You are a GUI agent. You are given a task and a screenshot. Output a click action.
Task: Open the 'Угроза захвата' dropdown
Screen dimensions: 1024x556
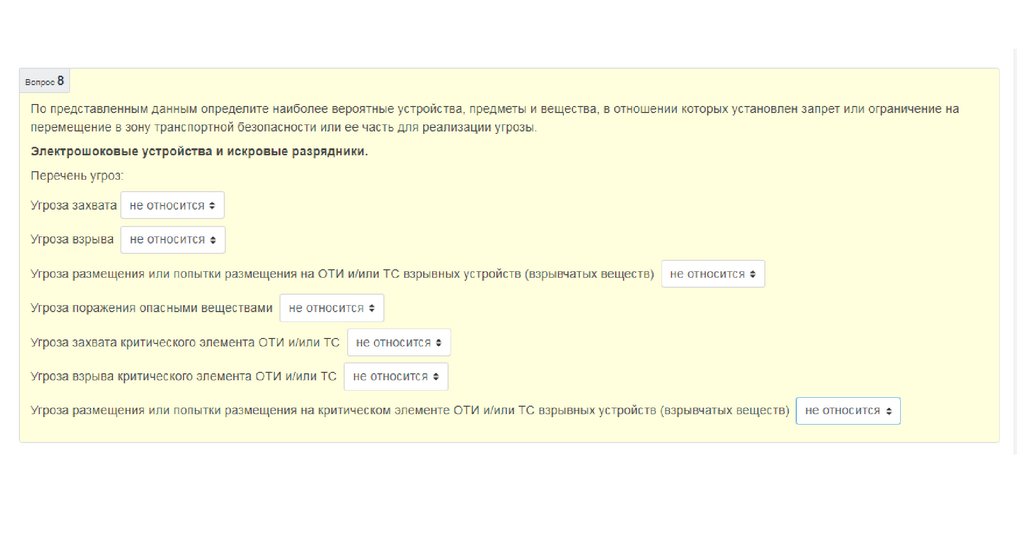pos(172,205)
